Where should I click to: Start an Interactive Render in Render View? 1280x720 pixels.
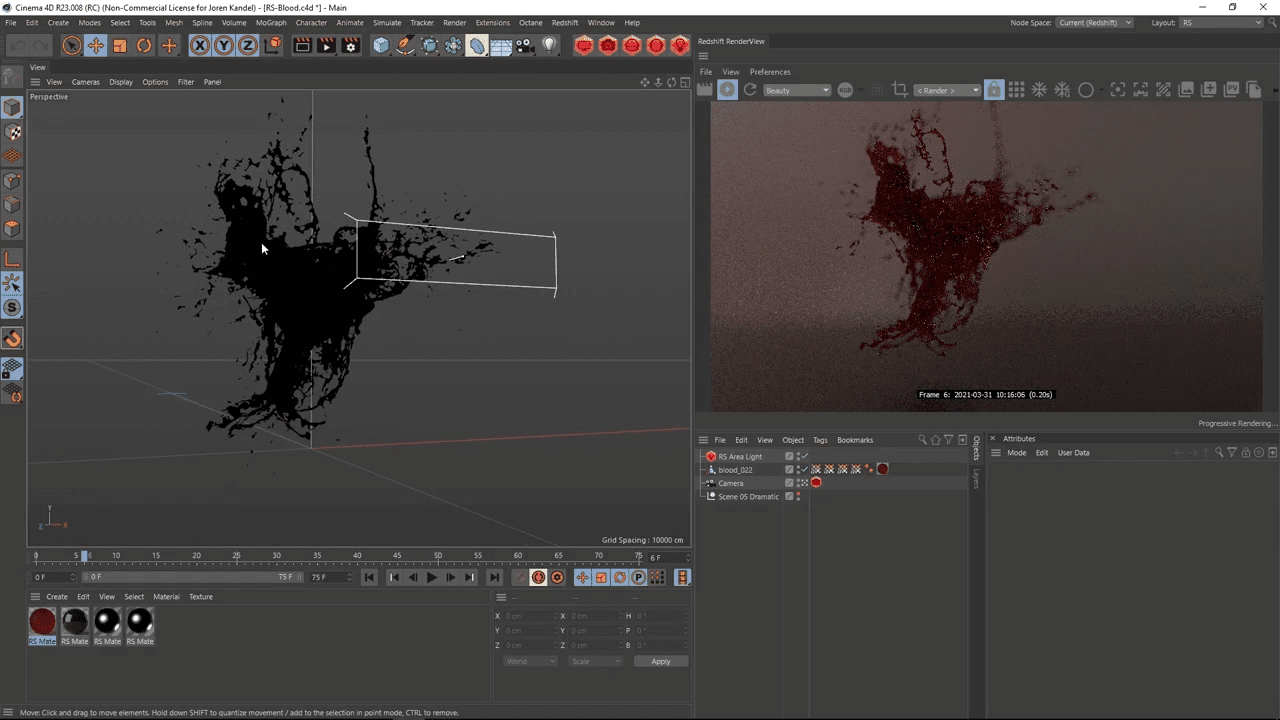click(x=726, y=90)
